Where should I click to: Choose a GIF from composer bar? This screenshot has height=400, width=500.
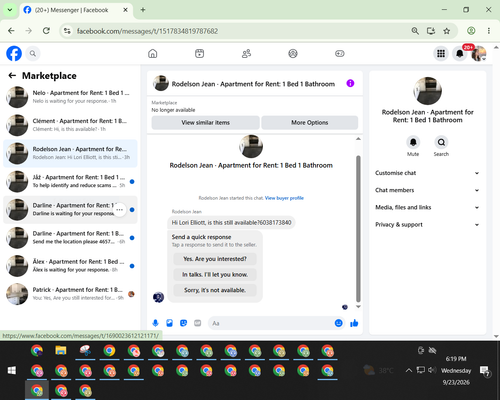click(x=198, y=323)
